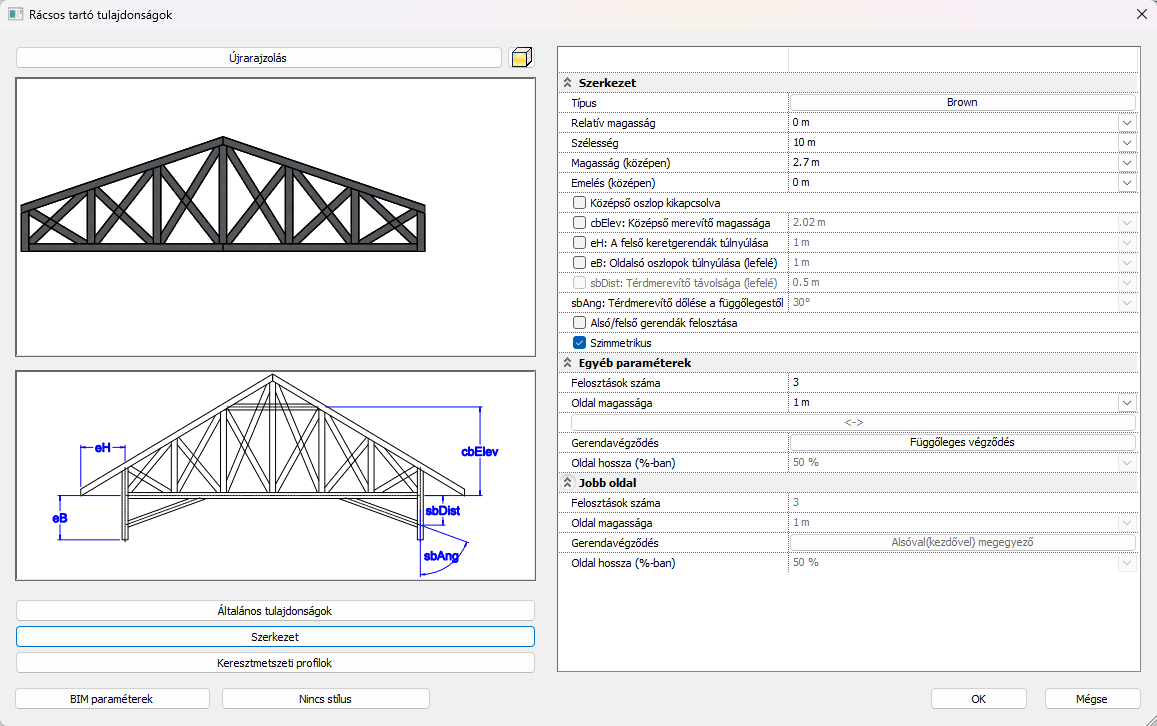
Task: Enable Középső oszlop kikapcsolva checkbox
Action: [x=579, y=203]
